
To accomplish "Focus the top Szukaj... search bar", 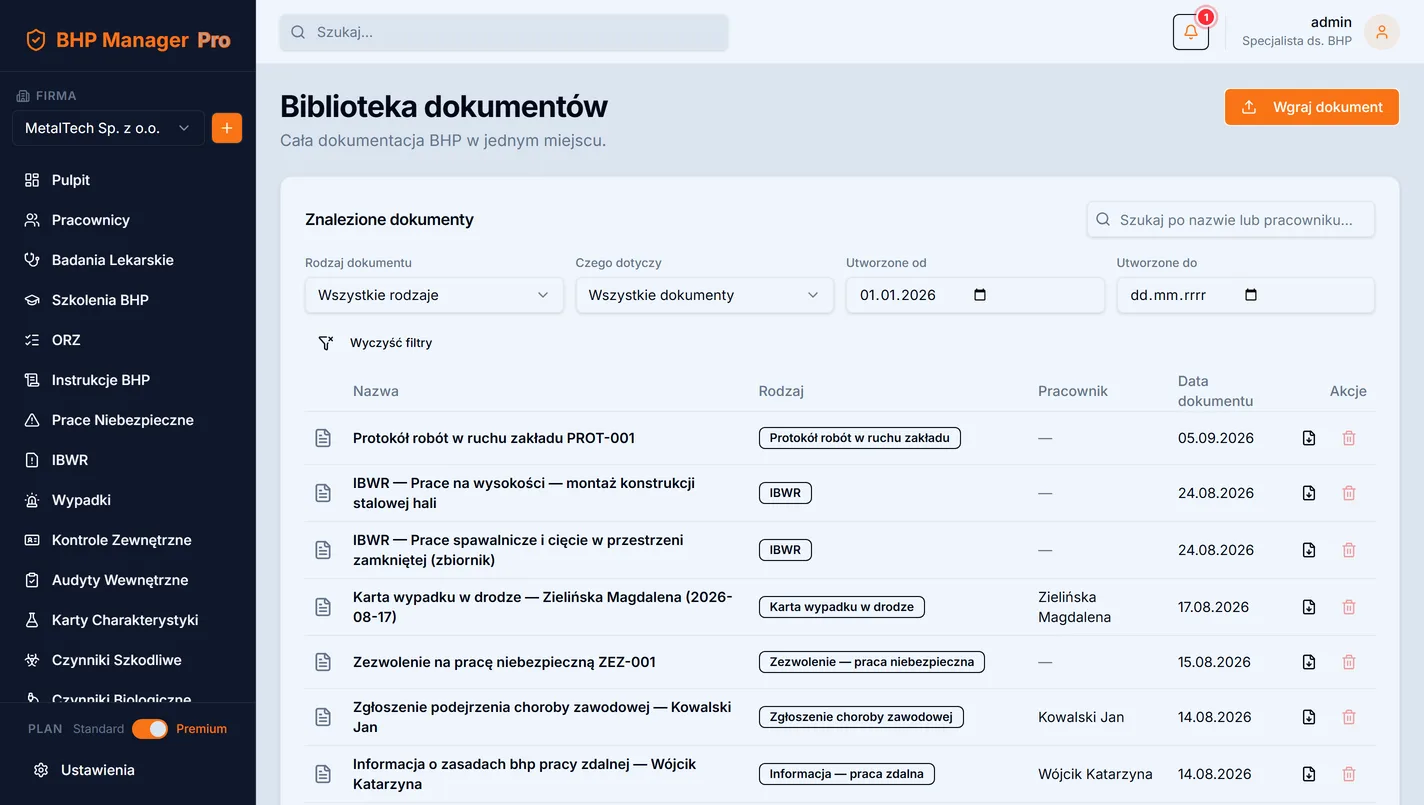I will pos(504,32).
